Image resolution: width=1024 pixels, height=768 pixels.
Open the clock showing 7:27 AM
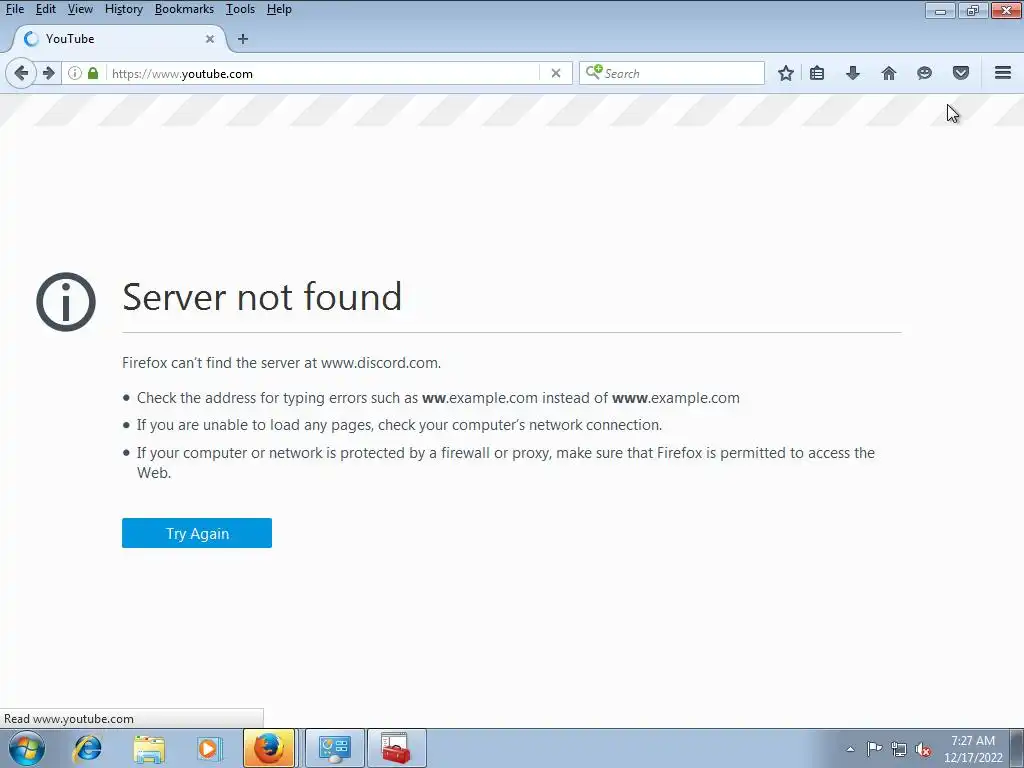pos(973,749)
